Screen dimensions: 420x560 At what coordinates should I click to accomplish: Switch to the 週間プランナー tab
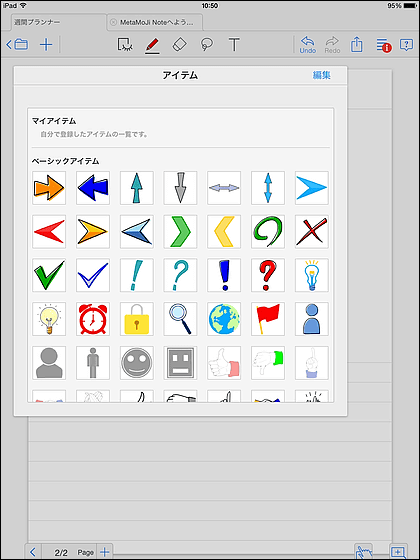[59, 22]
